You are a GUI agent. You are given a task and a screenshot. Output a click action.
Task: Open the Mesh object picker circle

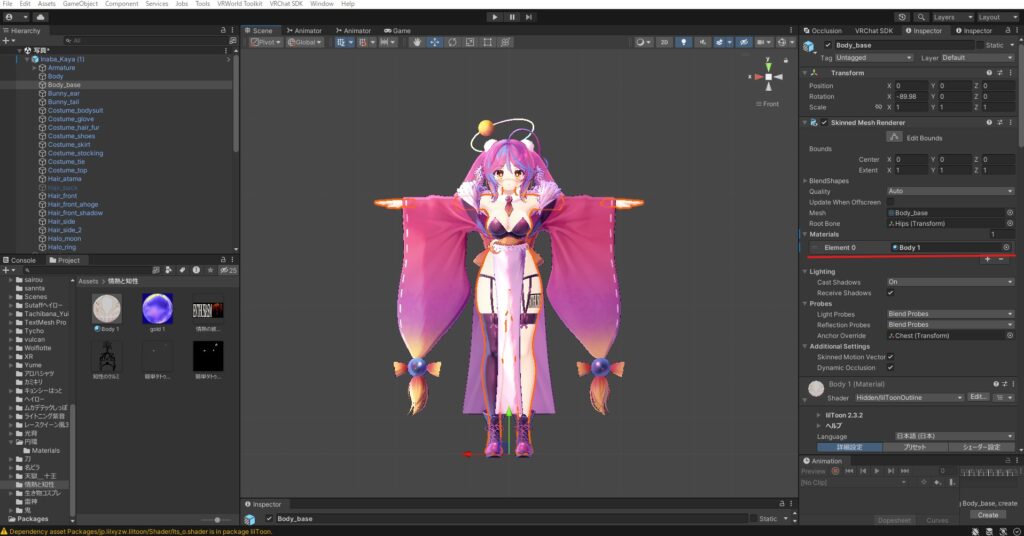[1009, 212]
